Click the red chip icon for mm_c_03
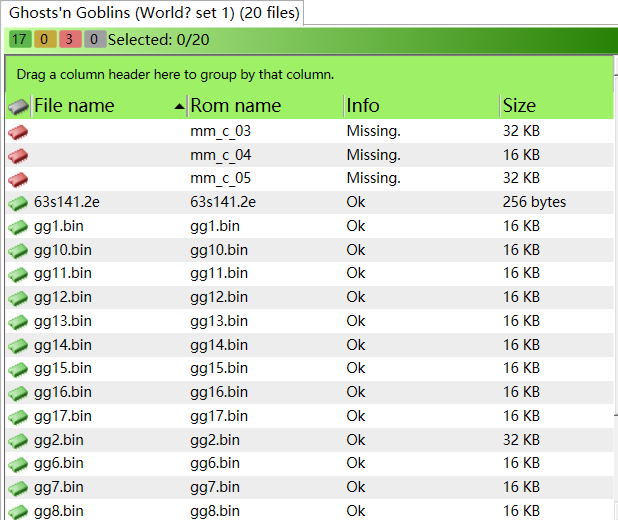The height and width of the screenshot is (520, 618). (x=18, y=132)
